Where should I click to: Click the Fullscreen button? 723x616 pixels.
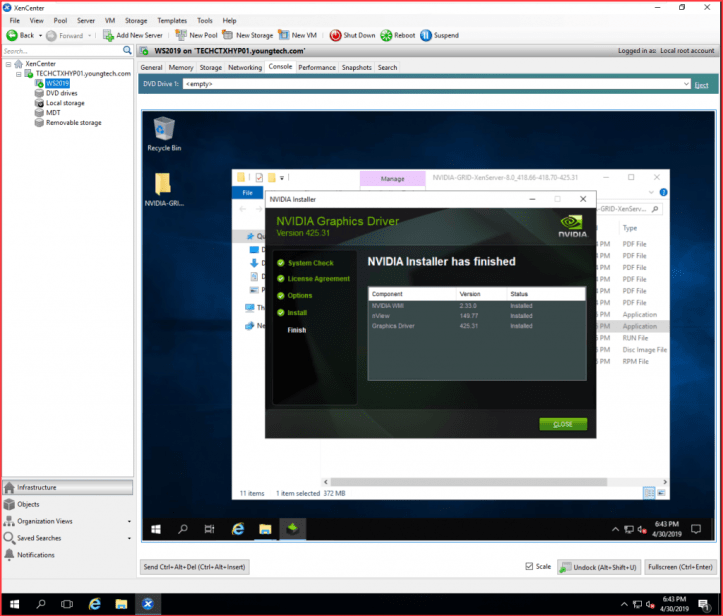click(x=680, y=567)
